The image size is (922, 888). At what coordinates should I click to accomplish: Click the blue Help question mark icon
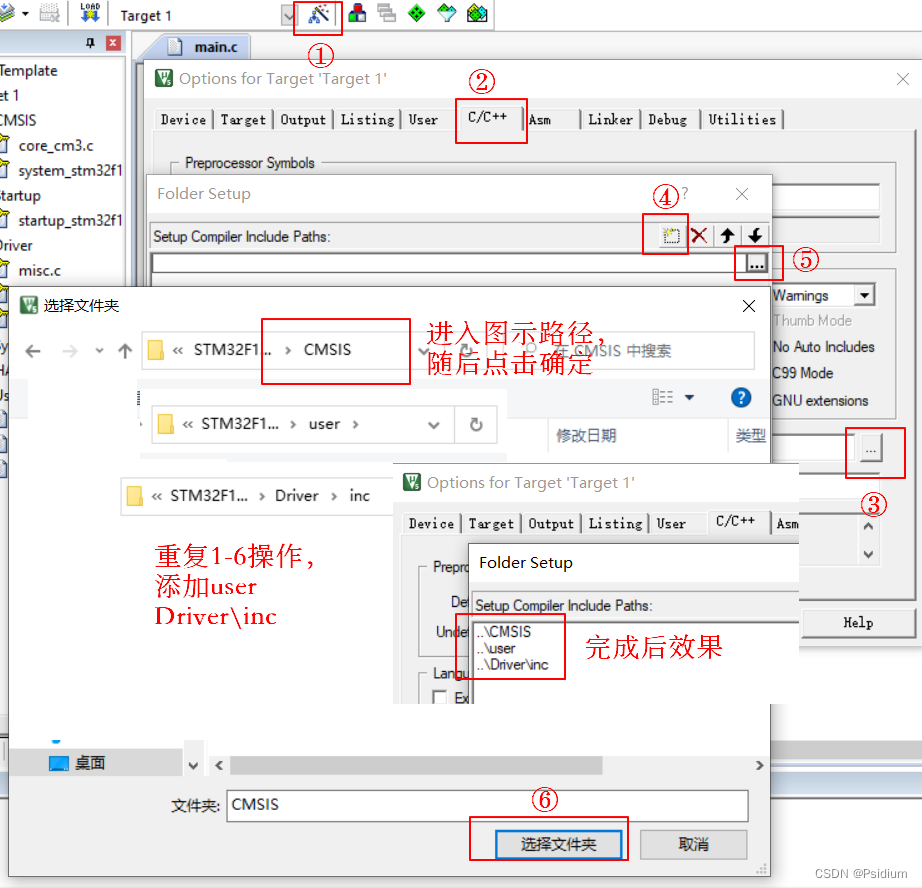[740, 397]
